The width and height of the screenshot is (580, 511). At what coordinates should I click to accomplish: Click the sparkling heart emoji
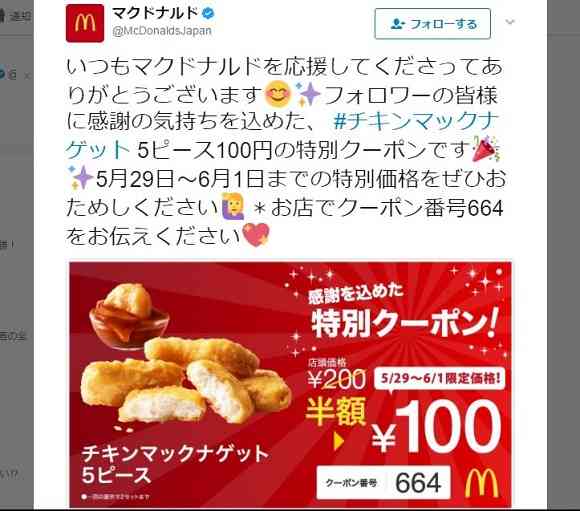[256, 235]
